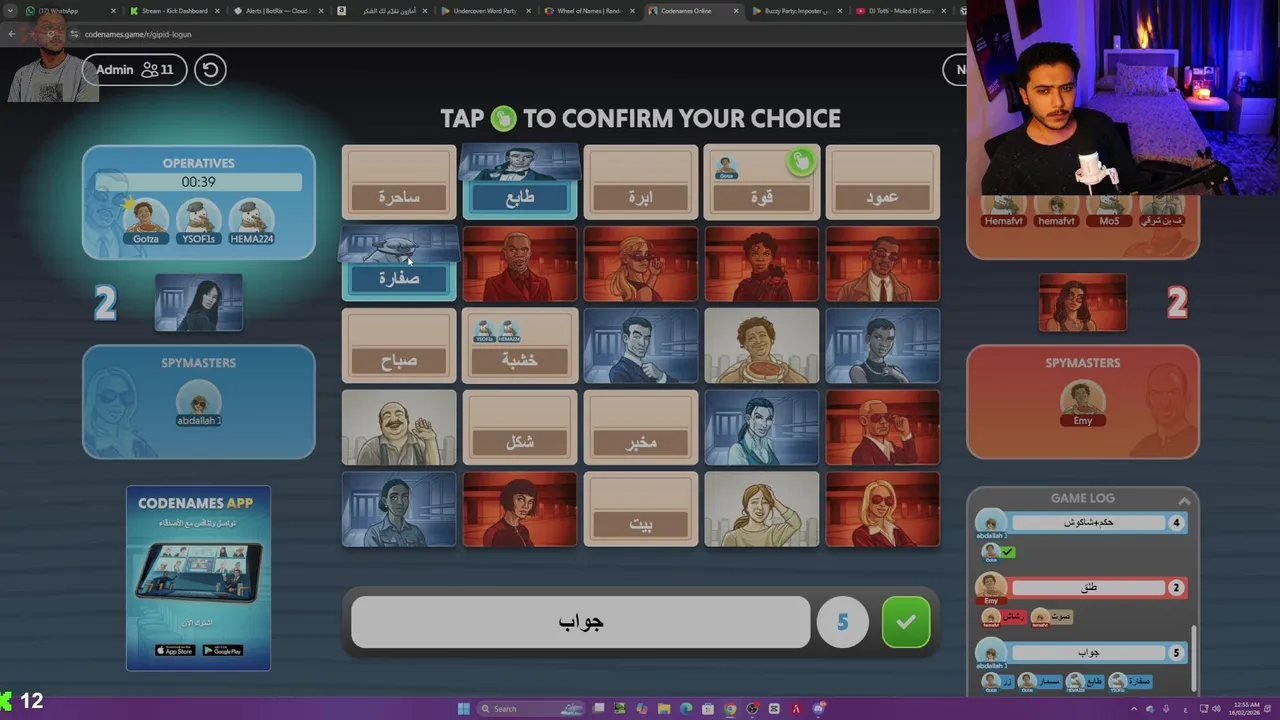The height and width of the screenshot is (720, 1280).
Task: Click the taskbar Search box
Action: coord(531,709)
